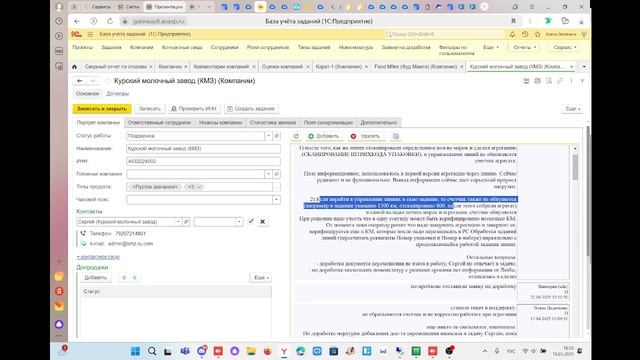Go back in the browser
Image resolution: width=640 pixels, height=360 pixels.
pyautogui.click(x=77, y=21)
